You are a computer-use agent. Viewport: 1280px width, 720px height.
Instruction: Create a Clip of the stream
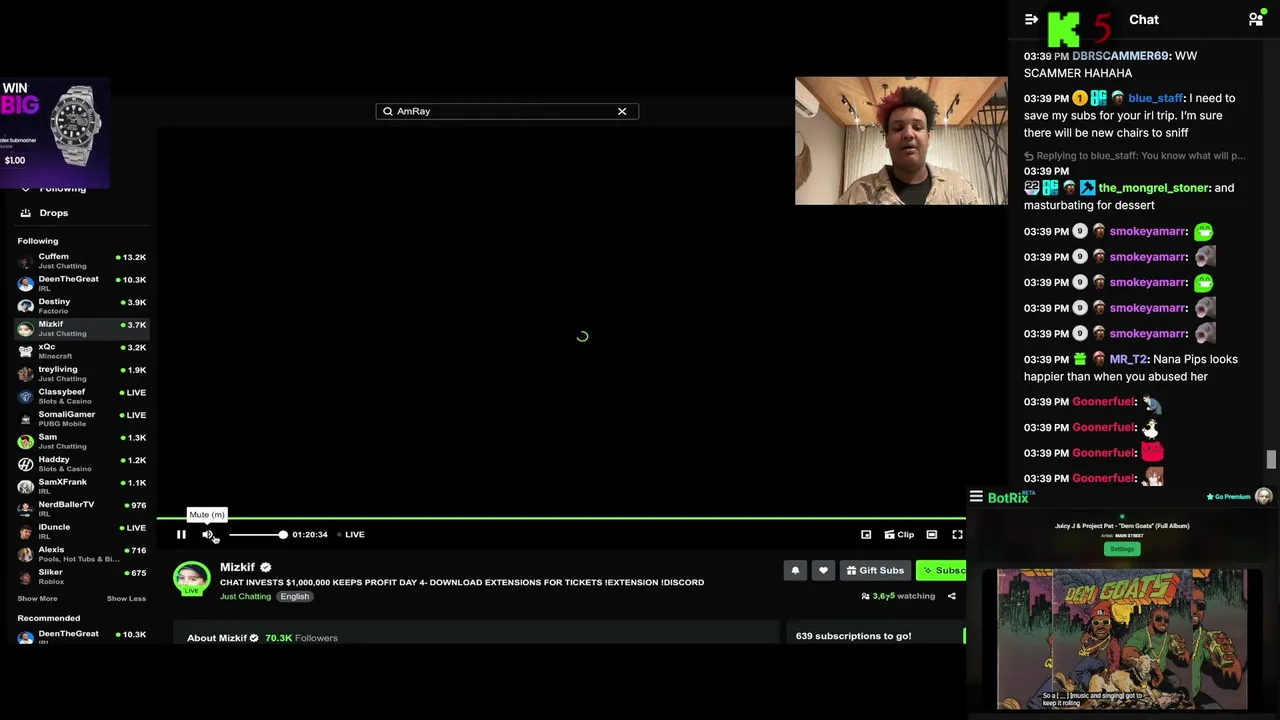coord(899,535)
